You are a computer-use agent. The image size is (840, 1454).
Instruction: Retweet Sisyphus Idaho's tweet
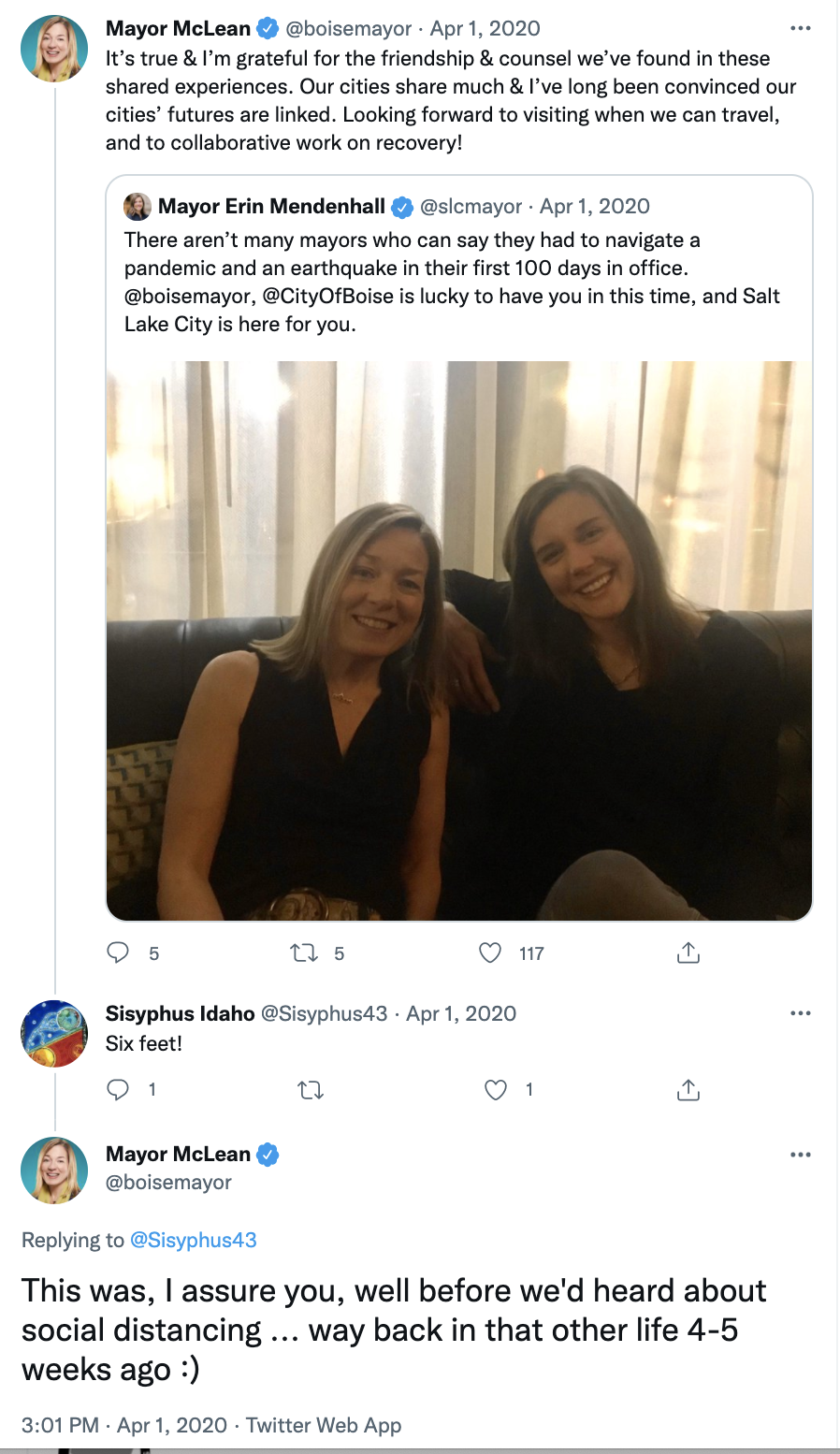point(311,1089)
